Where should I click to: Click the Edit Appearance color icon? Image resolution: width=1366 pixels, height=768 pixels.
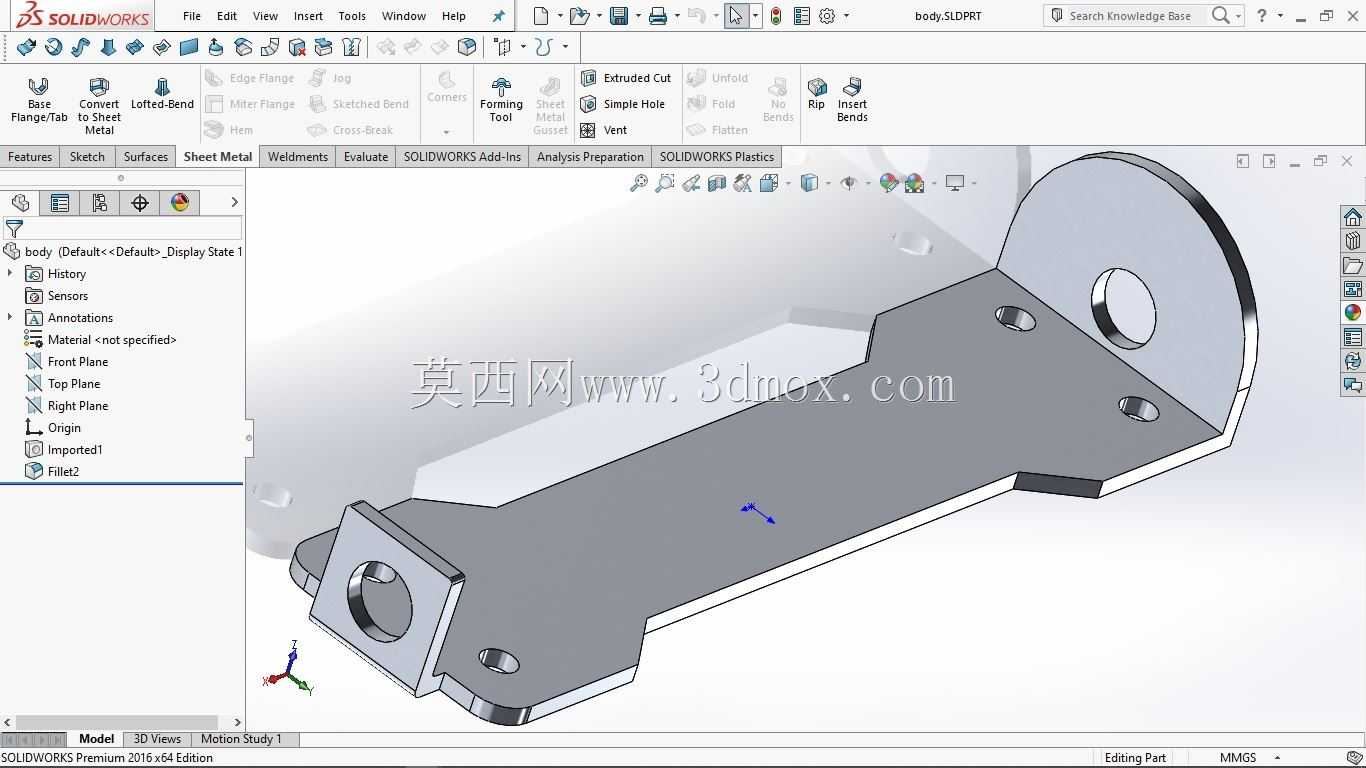tap(888, 183)
